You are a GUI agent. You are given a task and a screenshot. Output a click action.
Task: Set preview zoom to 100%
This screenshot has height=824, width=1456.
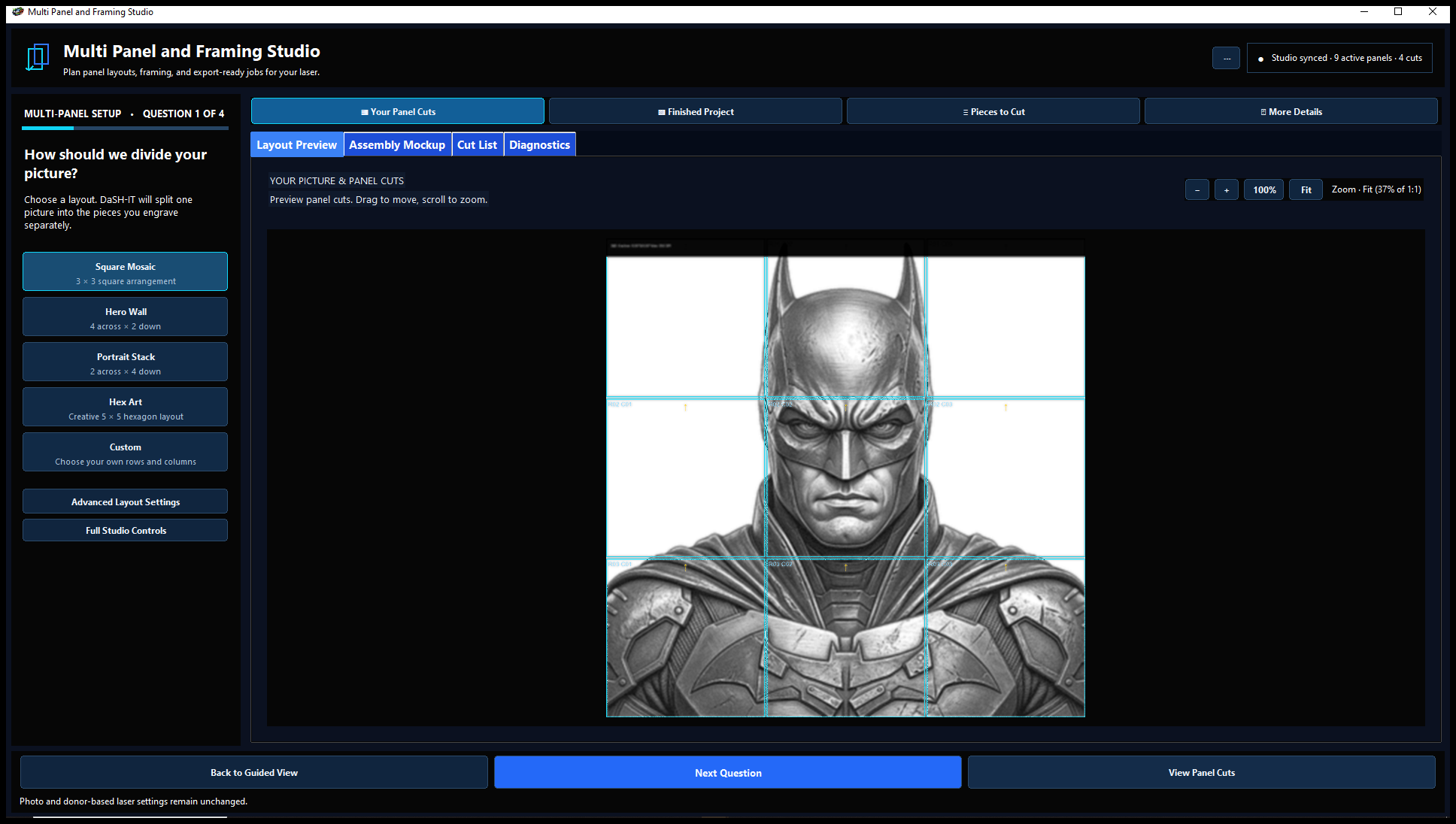coord(1264,189)
